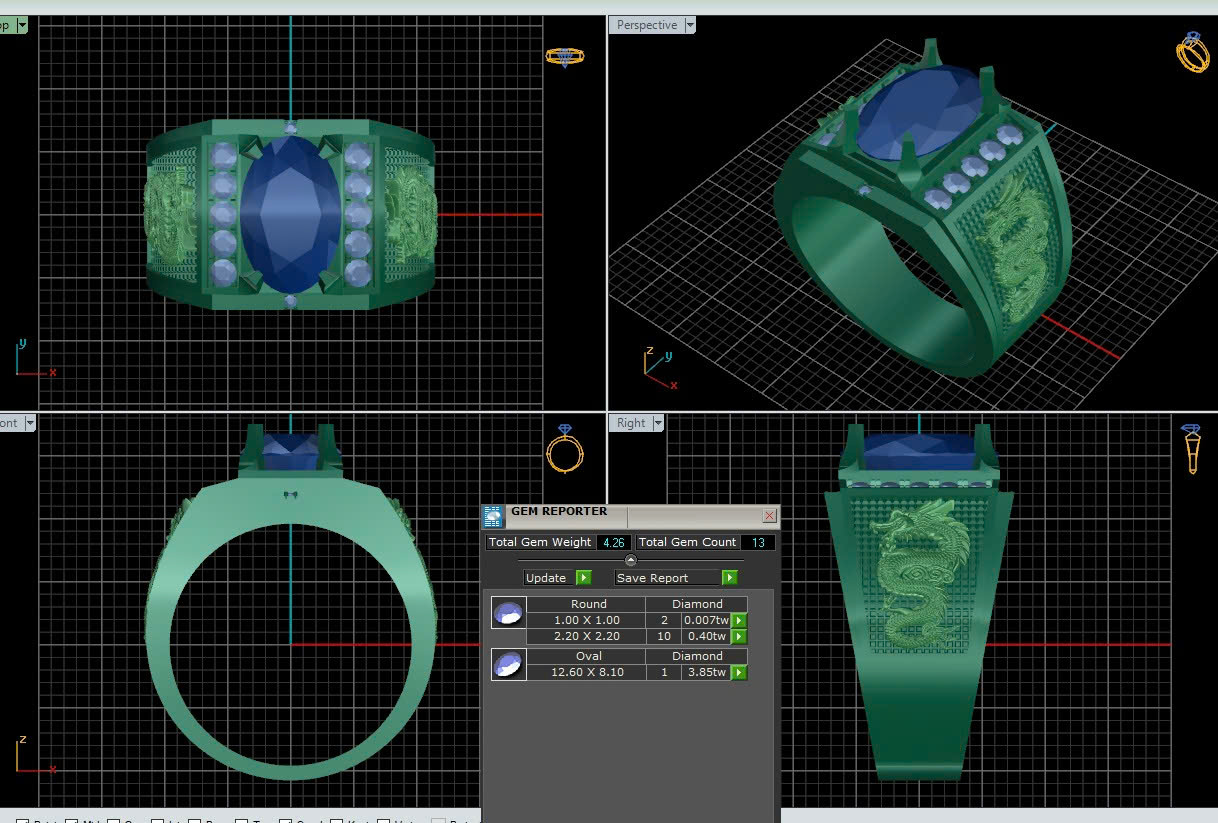This screenshot has width=1218, height=823.
Task: Click the Total Gem Weight label
Action: point(540,542)
